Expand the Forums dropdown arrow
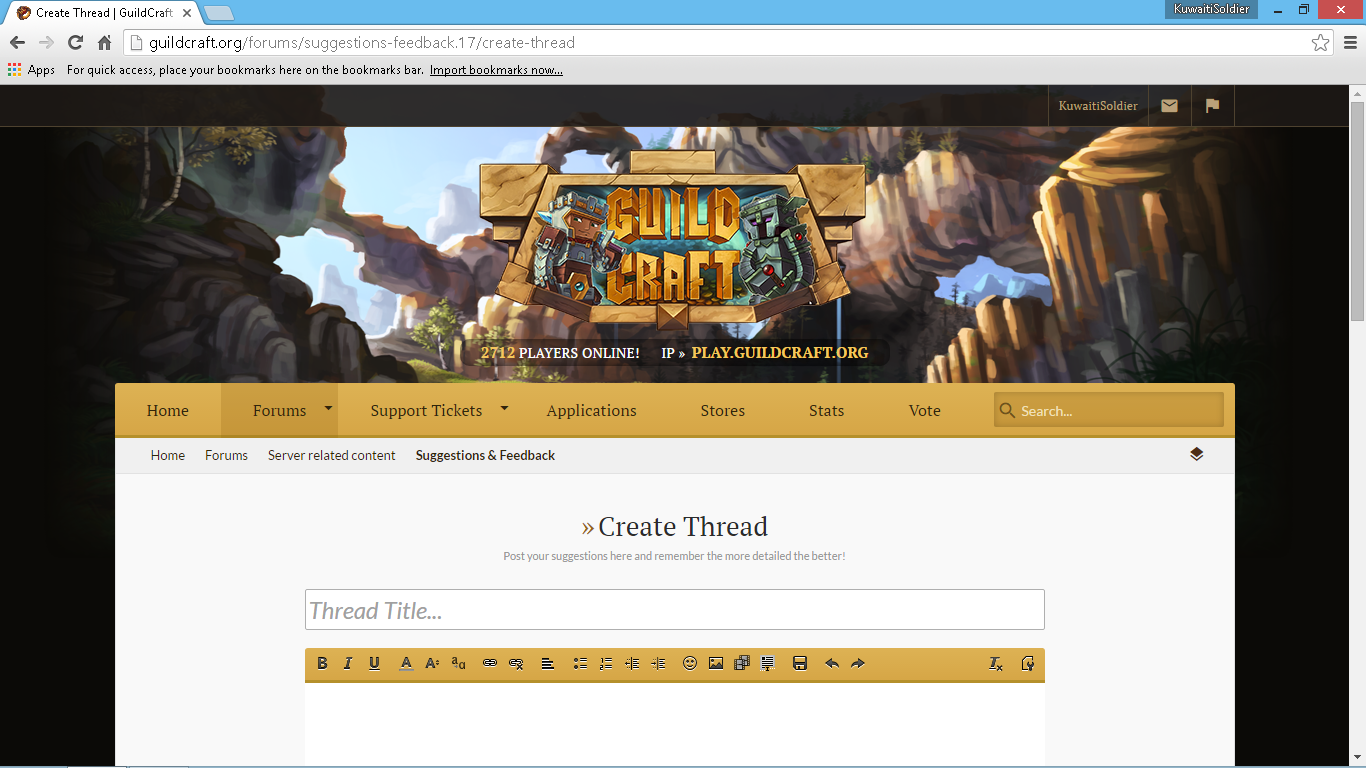The image size is (1366, 768). point(327,408)
